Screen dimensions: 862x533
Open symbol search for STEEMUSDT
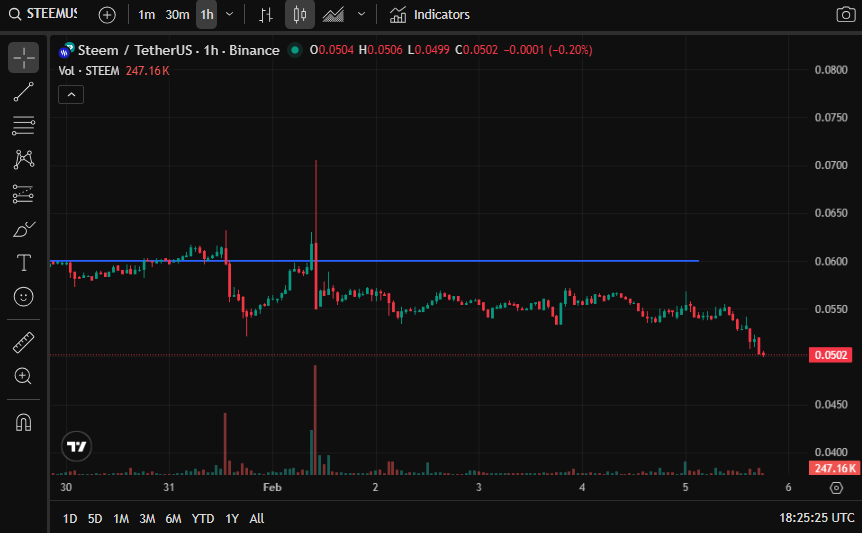(43, 14)
